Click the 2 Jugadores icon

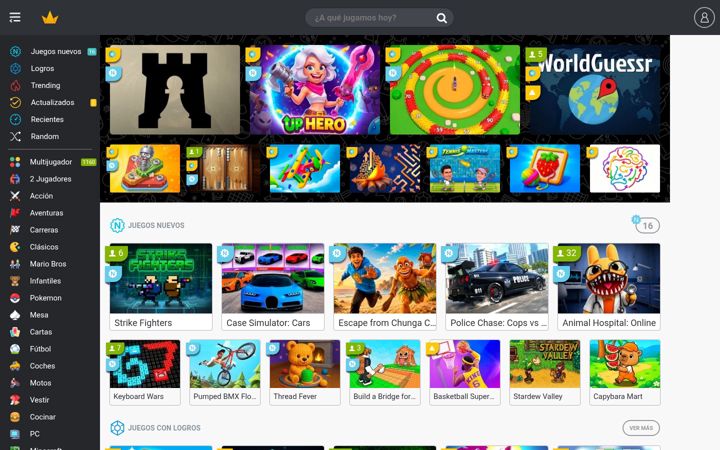tap(15, 179)
